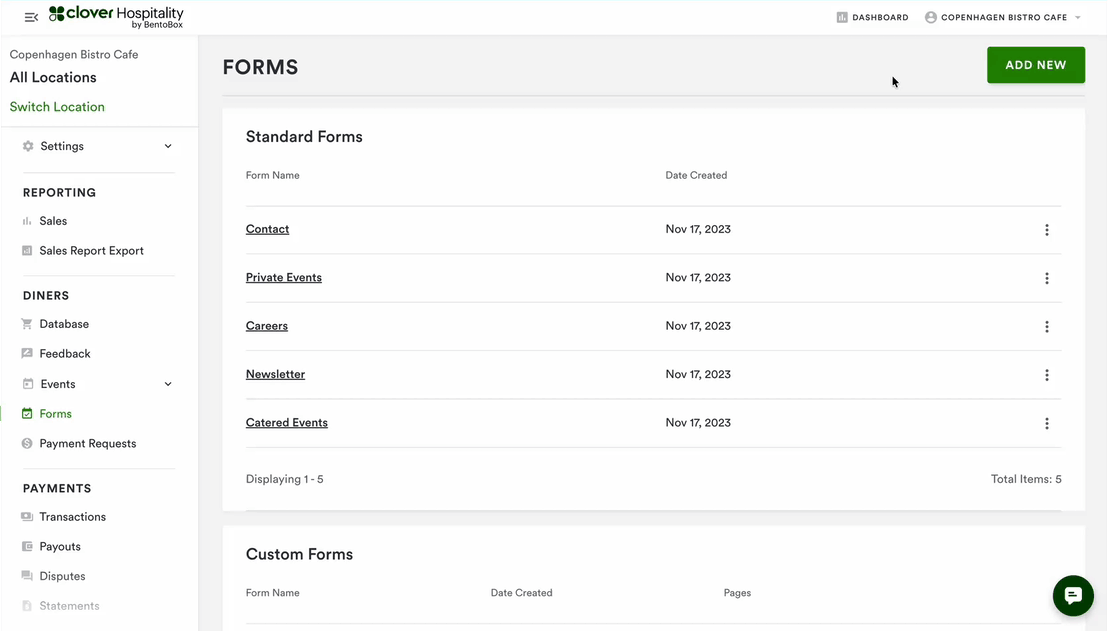The width and height of the screenshot is (1108, 631).
Task: Click the Switch Location link
Action: [57, 107]
